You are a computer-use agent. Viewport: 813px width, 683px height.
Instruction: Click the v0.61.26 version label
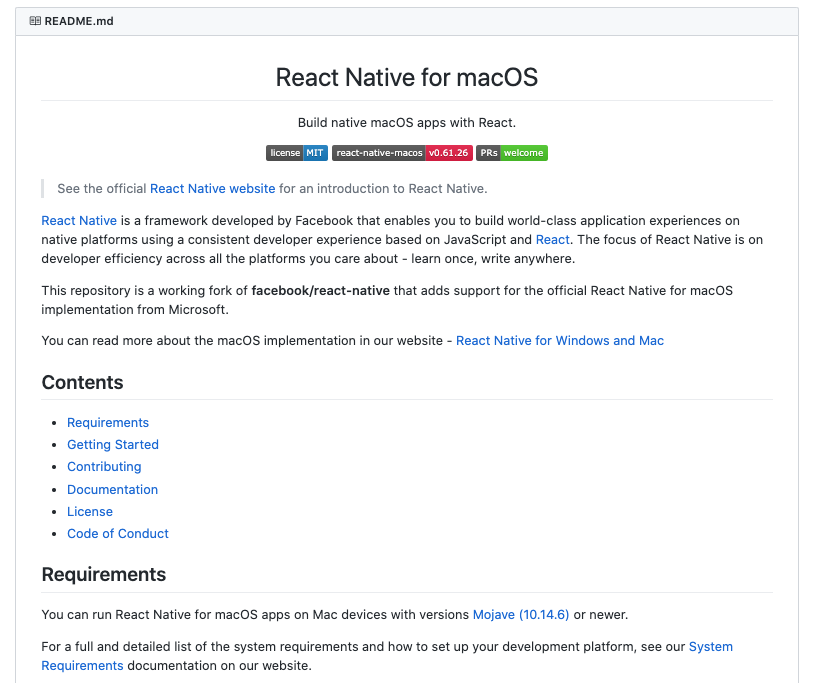point(450,152)
